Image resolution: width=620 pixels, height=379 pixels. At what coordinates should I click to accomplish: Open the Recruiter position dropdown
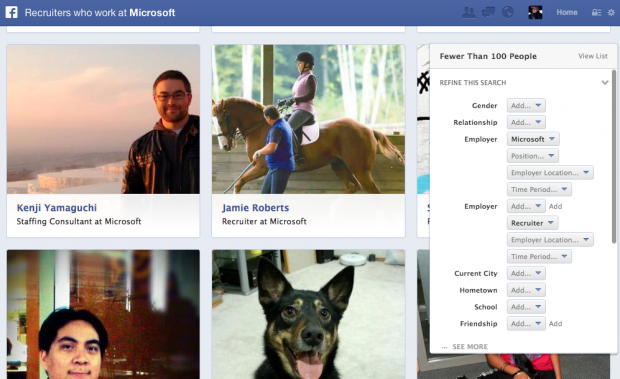[x=533, y=223]
